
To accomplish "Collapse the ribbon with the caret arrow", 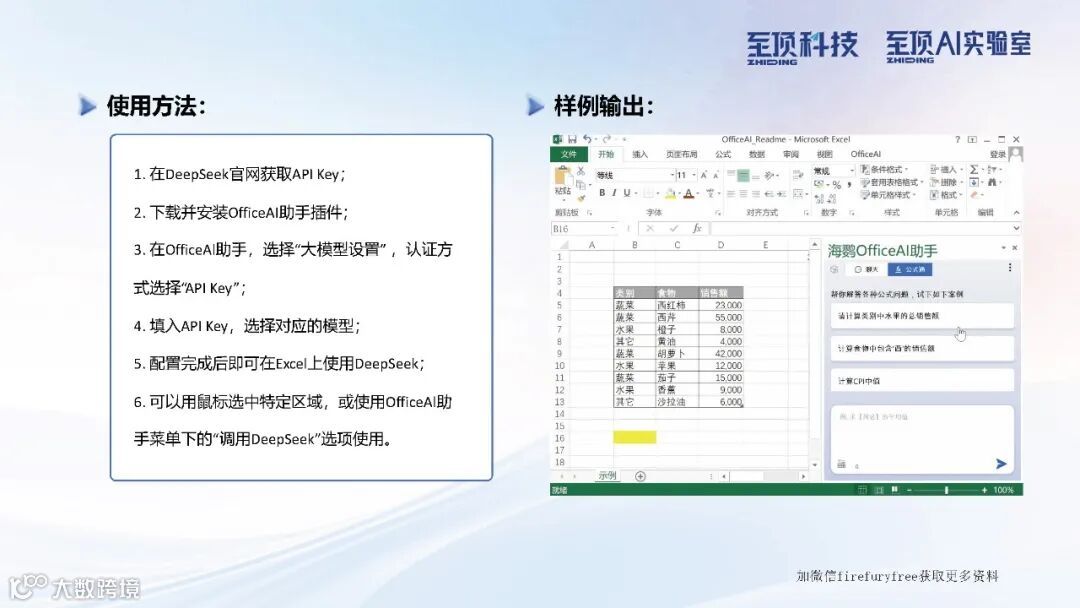I will click(x=1016, y=213).
